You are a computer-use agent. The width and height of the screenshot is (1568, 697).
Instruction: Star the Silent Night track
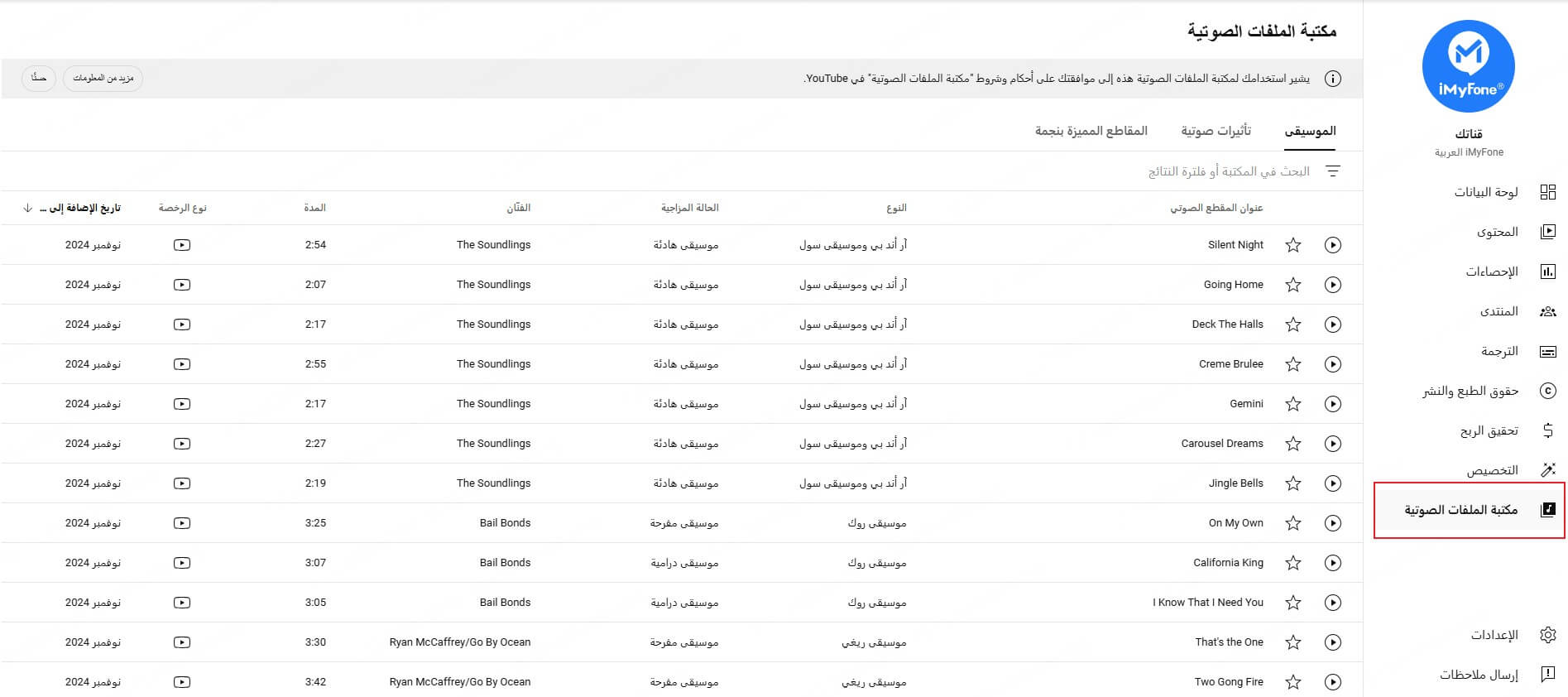click(1293, 245)
